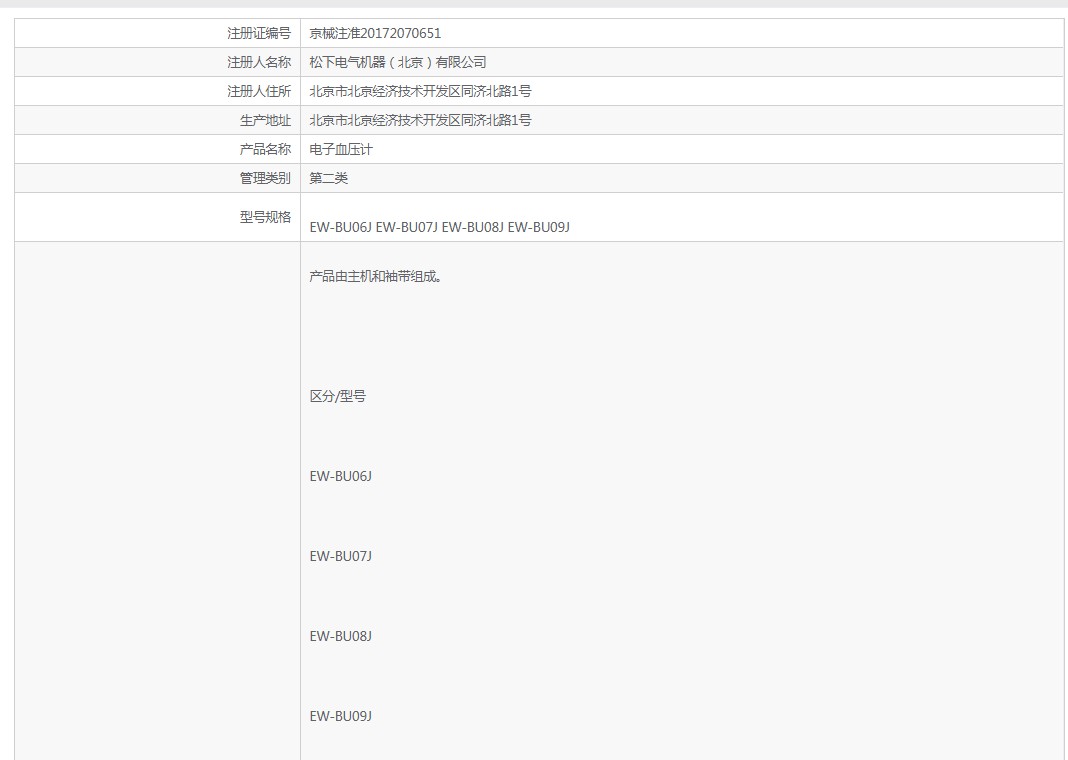
Task: Select the standalone EW-BU06J line under 区分/型号
Action: pos(341,477)
